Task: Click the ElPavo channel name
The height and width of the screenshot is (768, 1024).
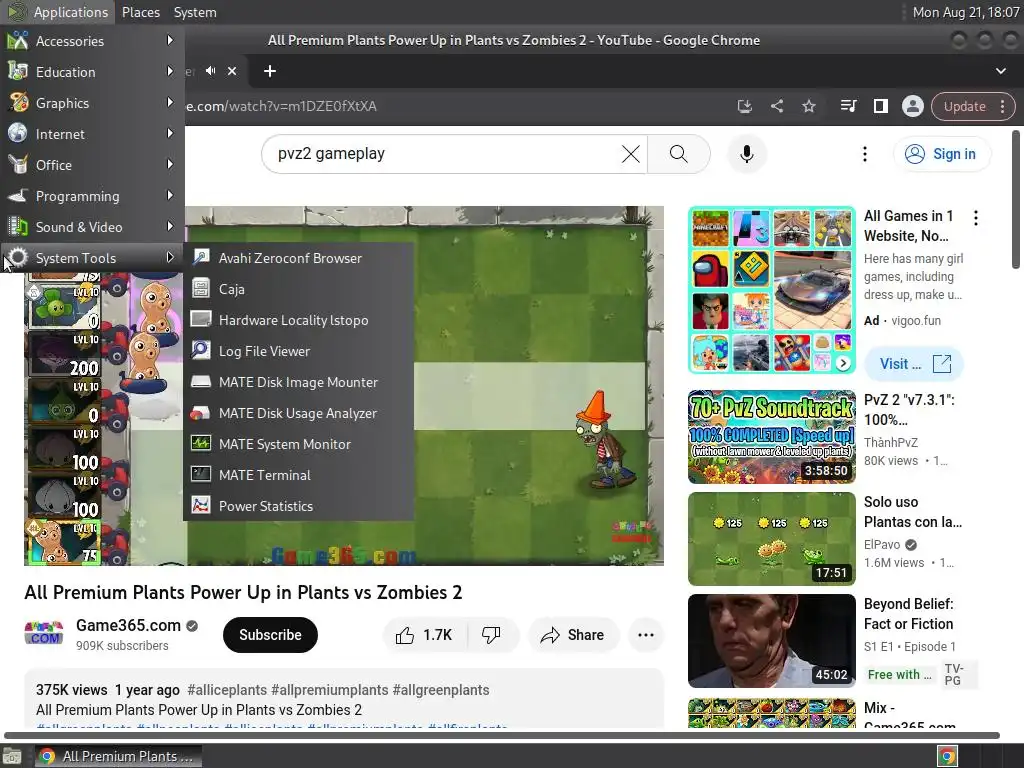Action: click(882, 545)
